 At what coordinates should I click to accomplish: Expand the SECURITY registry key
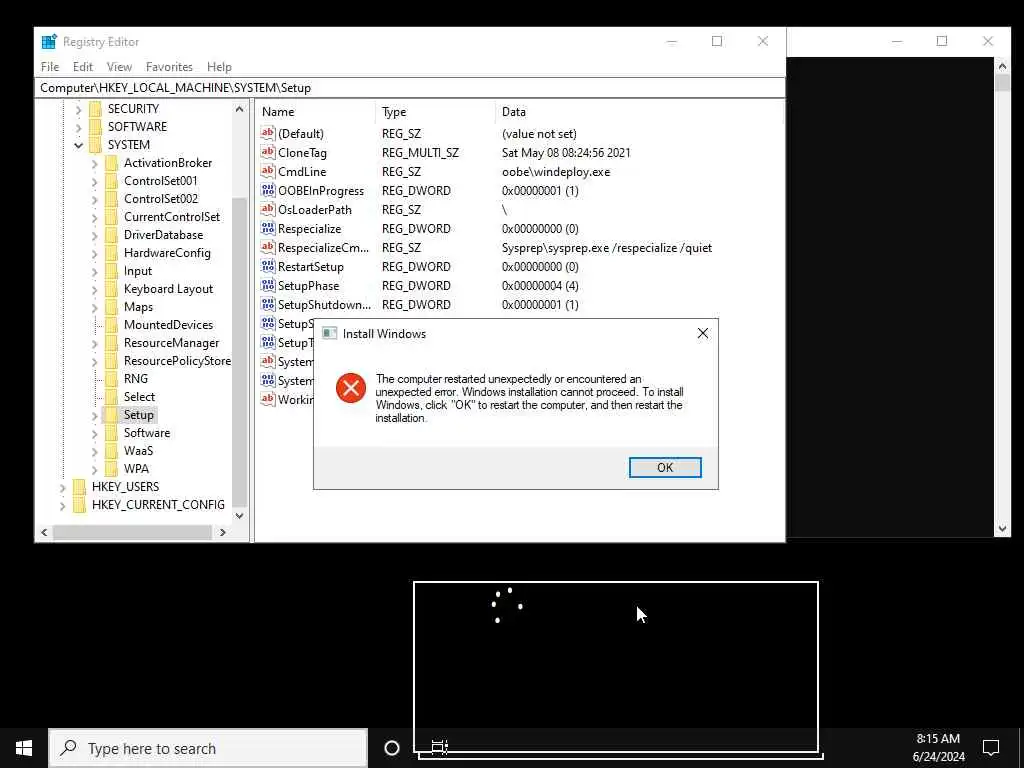(x=78, y=109)
